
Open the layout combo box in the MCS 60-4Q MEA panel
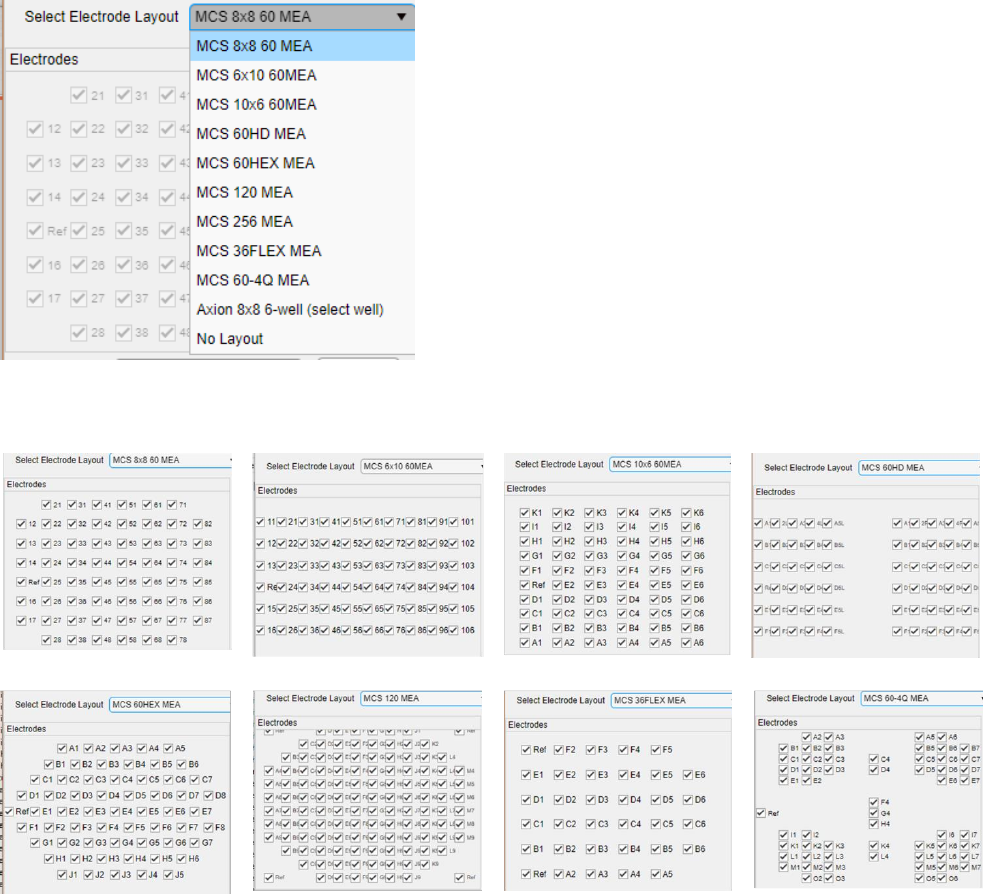(x=921, y=698)
